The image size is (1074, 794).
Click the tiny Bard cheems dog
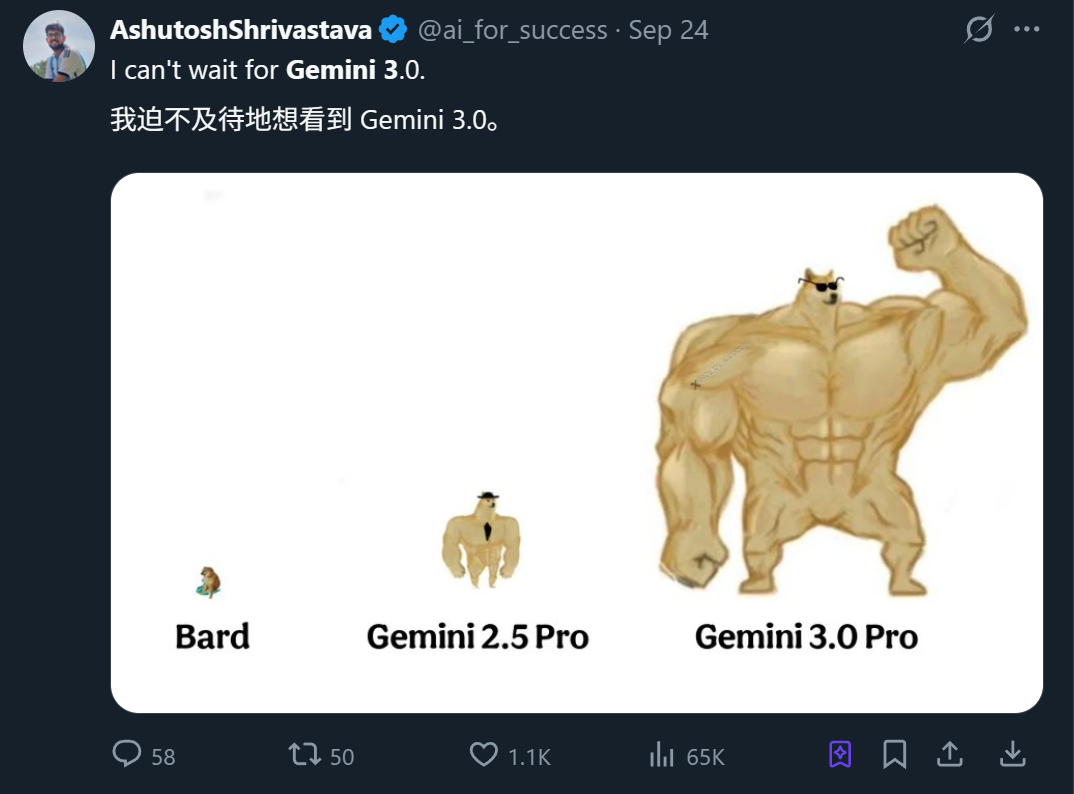(x=210, y=580)
